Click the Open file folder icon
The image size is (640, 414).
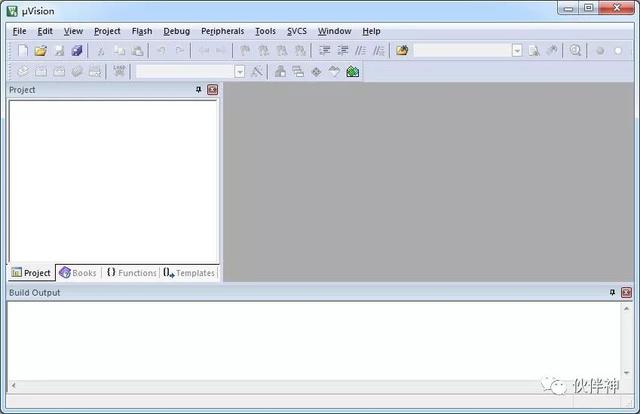[x=41, y=50]
